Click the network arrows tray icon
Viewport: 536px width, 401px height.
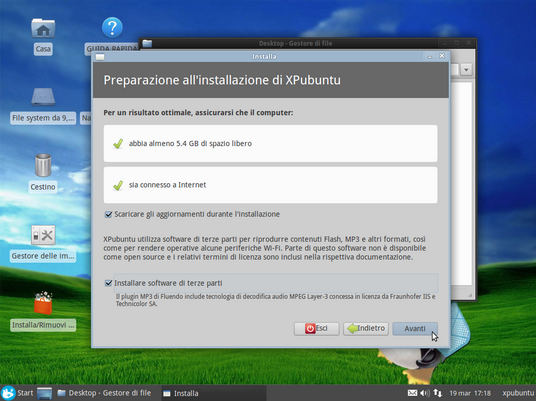tap(438, 393)
